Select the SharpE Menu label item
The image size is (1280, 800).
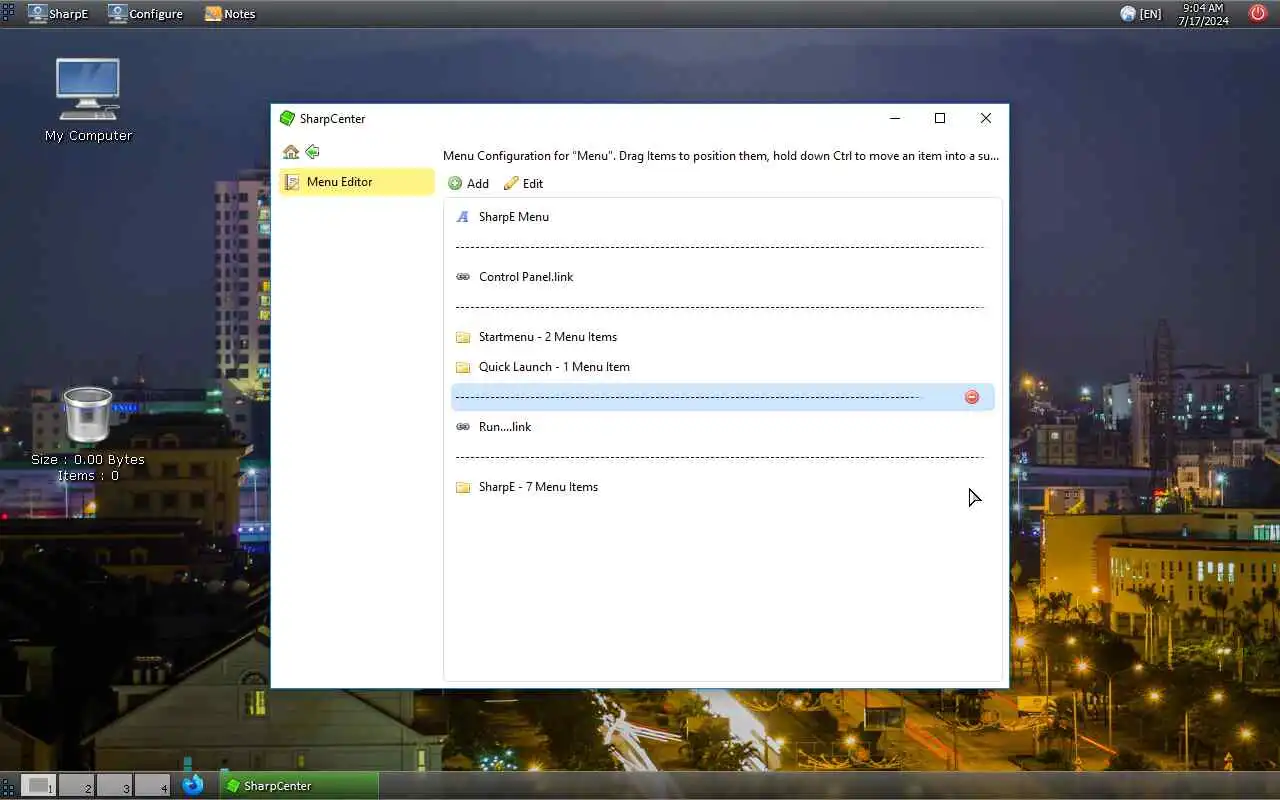pos(722,217)
